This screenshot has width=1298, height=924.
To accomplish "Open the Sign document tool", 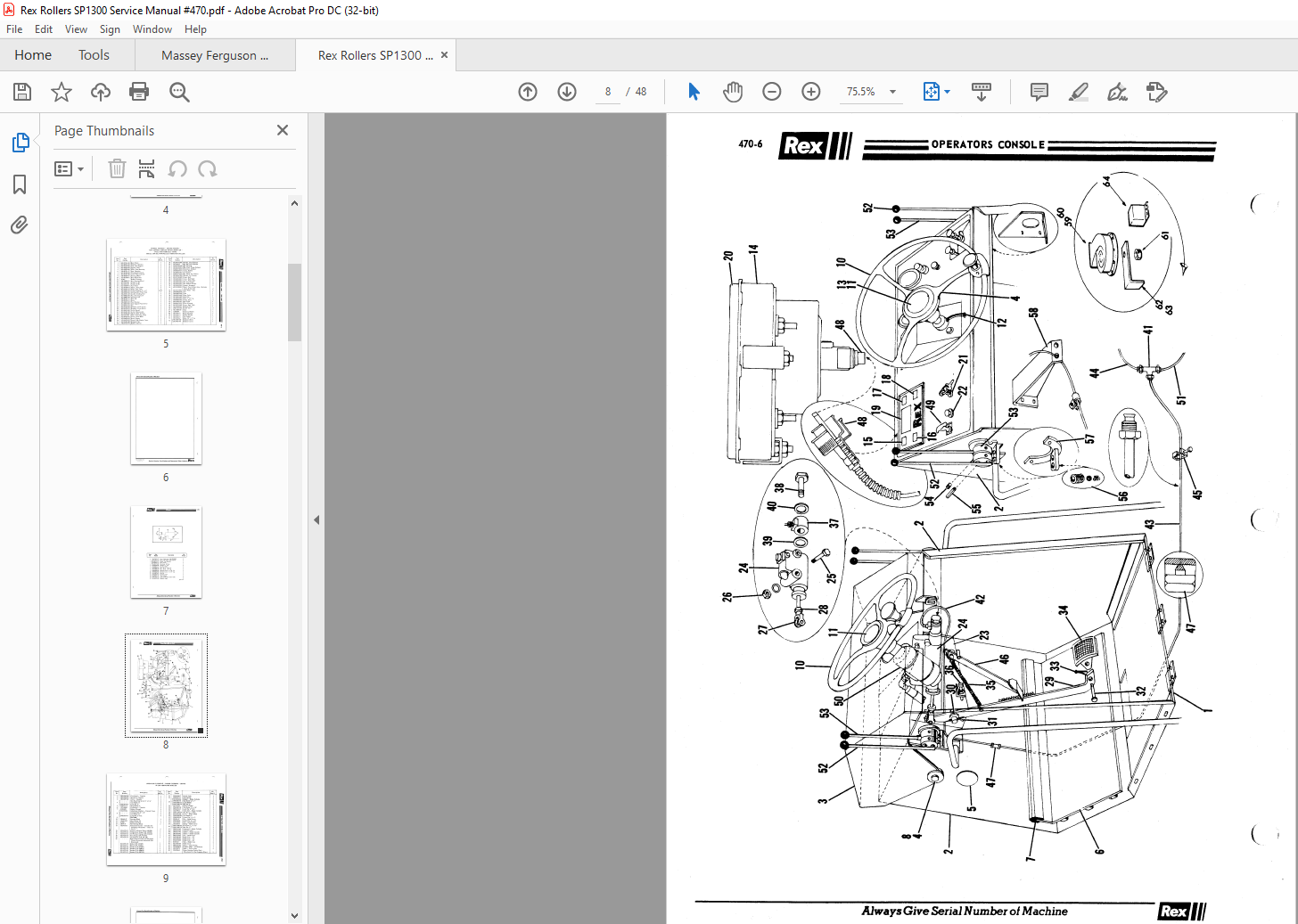I will [1117, 92].
